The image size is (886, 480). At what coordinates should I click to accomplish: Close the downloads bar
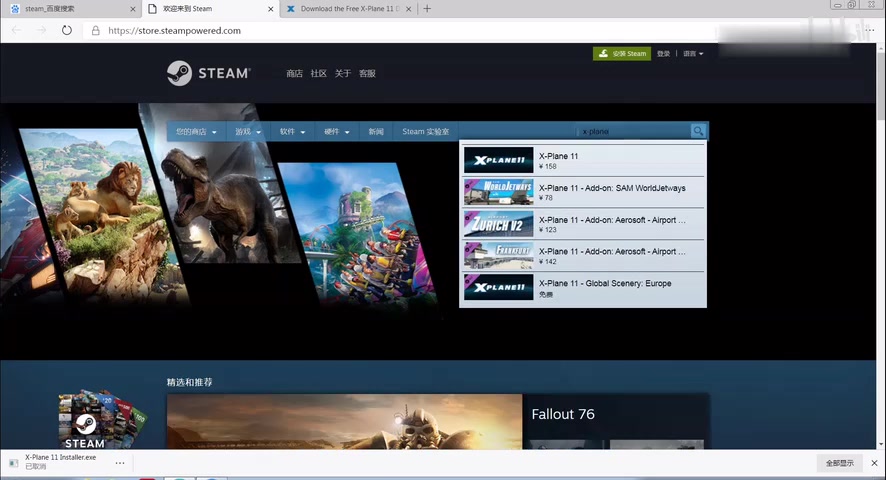click(x=874, y=463)
